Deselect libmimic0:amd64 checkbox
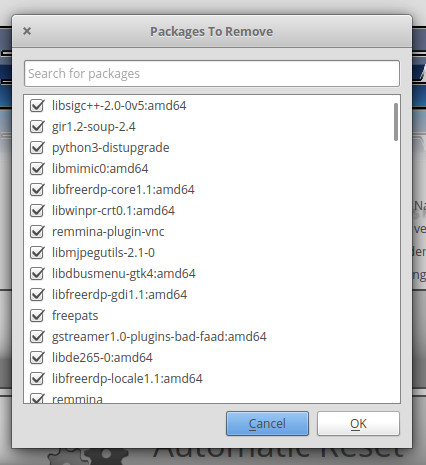Image resolution: width=426 pixels, height=465 pixels. tap(37, 169)
